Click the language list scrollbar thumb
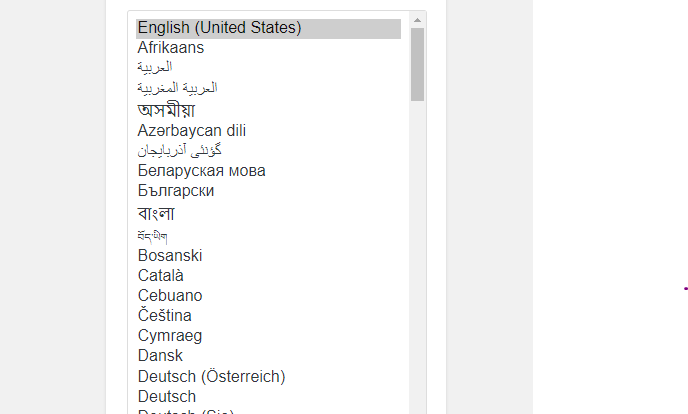Viewport: 688px width, 414px height. click(417, 64)
